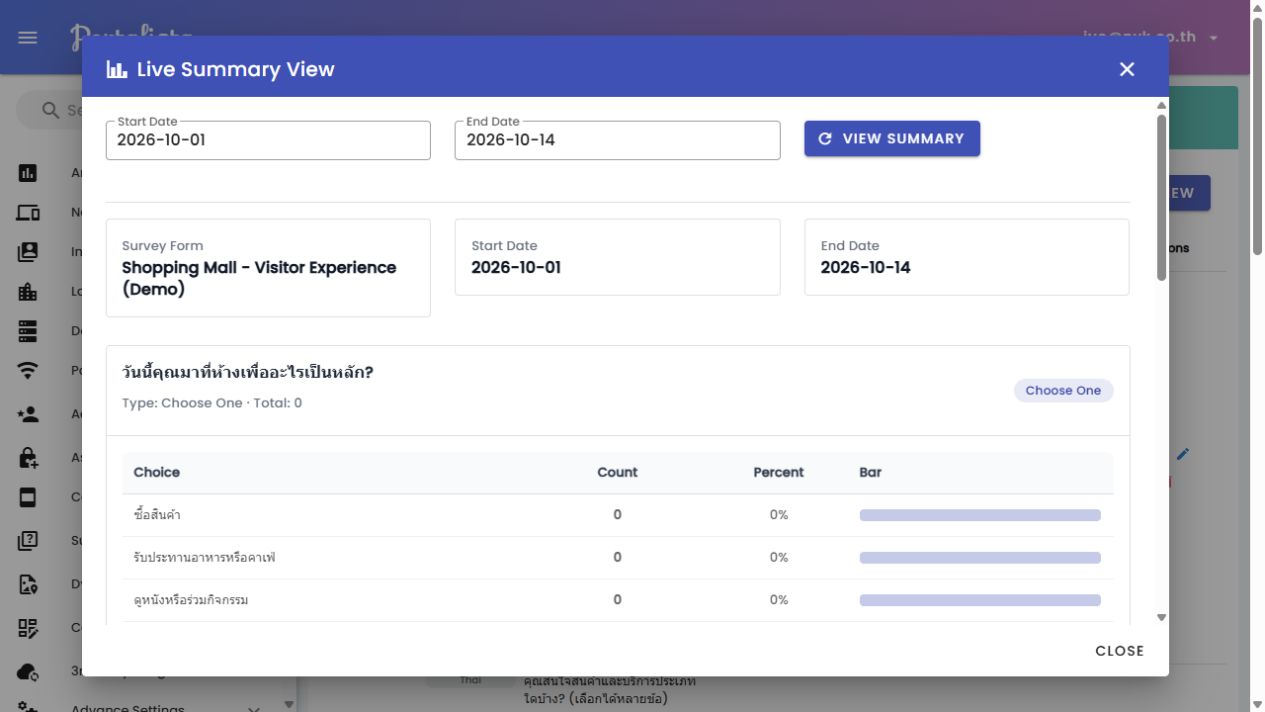The width and height of the screenshot is (1265, 712).
Task: Focus the End Date input field
Action: [617, 140]
